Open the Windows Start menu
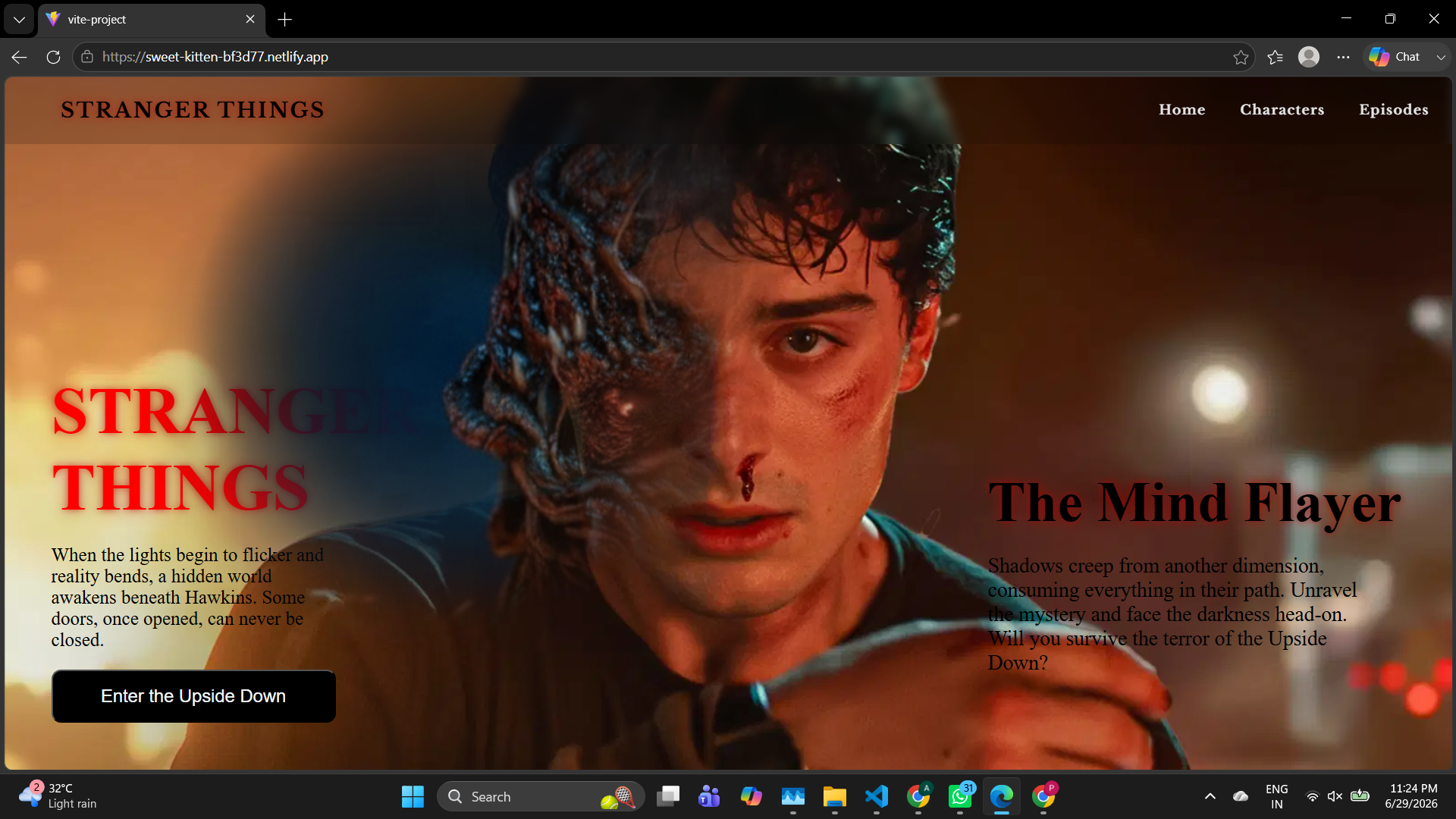 click(413, 796)
